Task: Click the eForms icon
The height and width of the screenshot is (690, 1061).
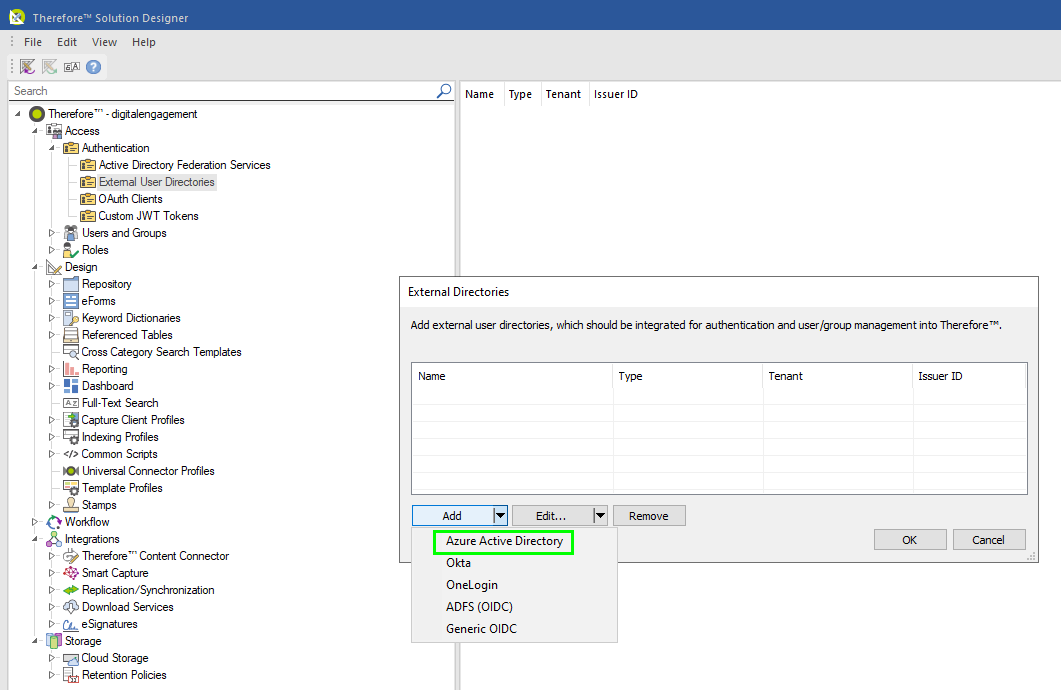Action: coord(71,301)
